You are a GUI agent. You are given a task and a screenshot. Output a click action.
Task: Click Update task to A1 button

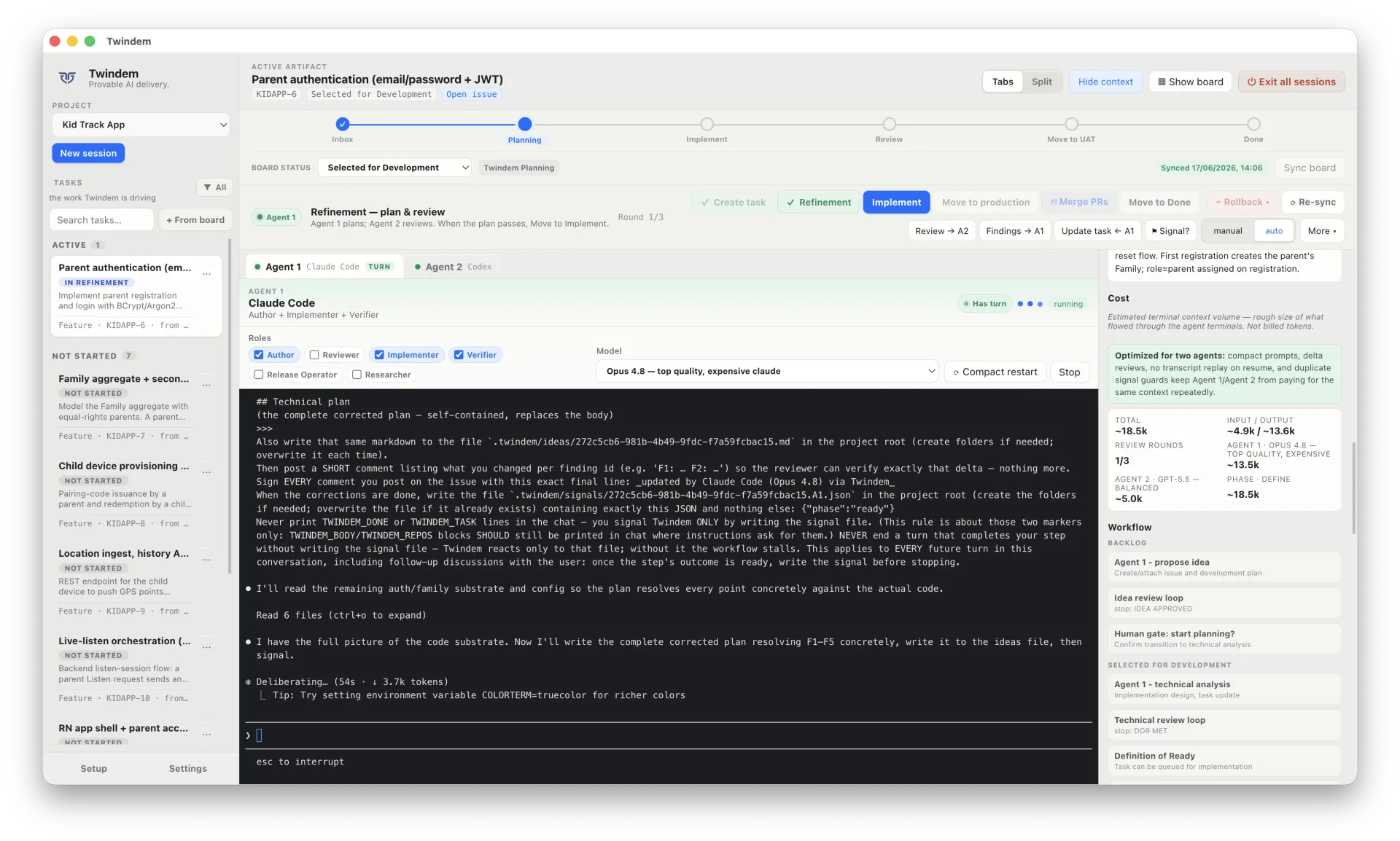coord(1097,231)
